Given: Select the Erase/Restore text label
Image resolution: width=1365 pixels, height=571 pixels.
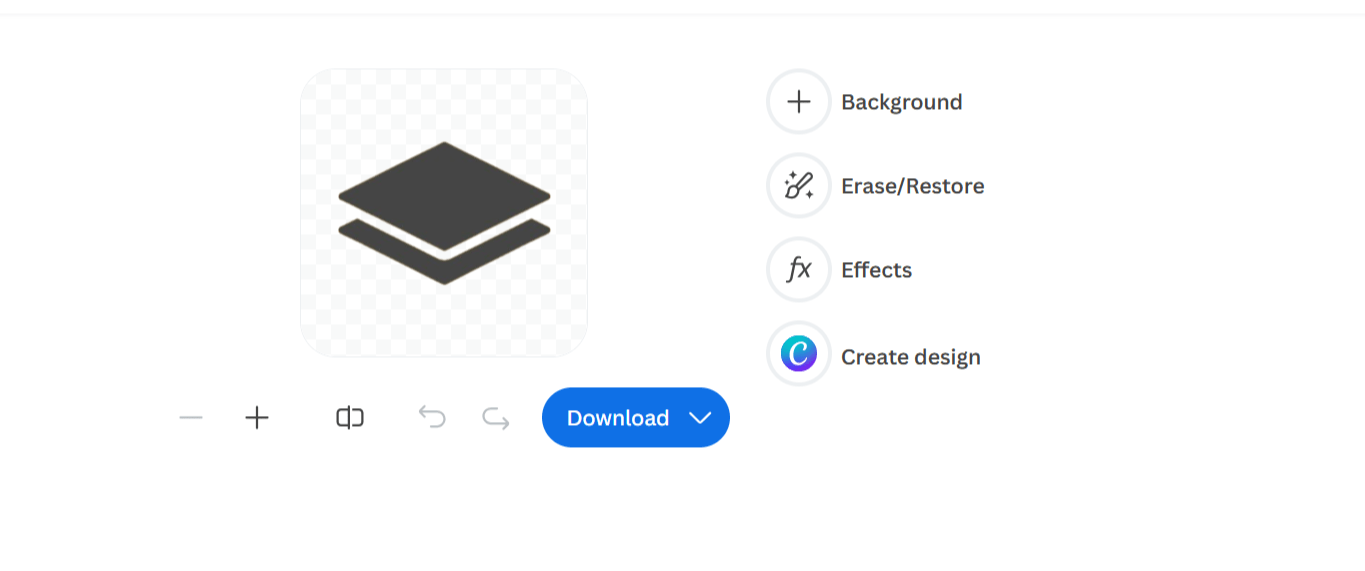Looking at the screenshot, I should click(912, 186).
